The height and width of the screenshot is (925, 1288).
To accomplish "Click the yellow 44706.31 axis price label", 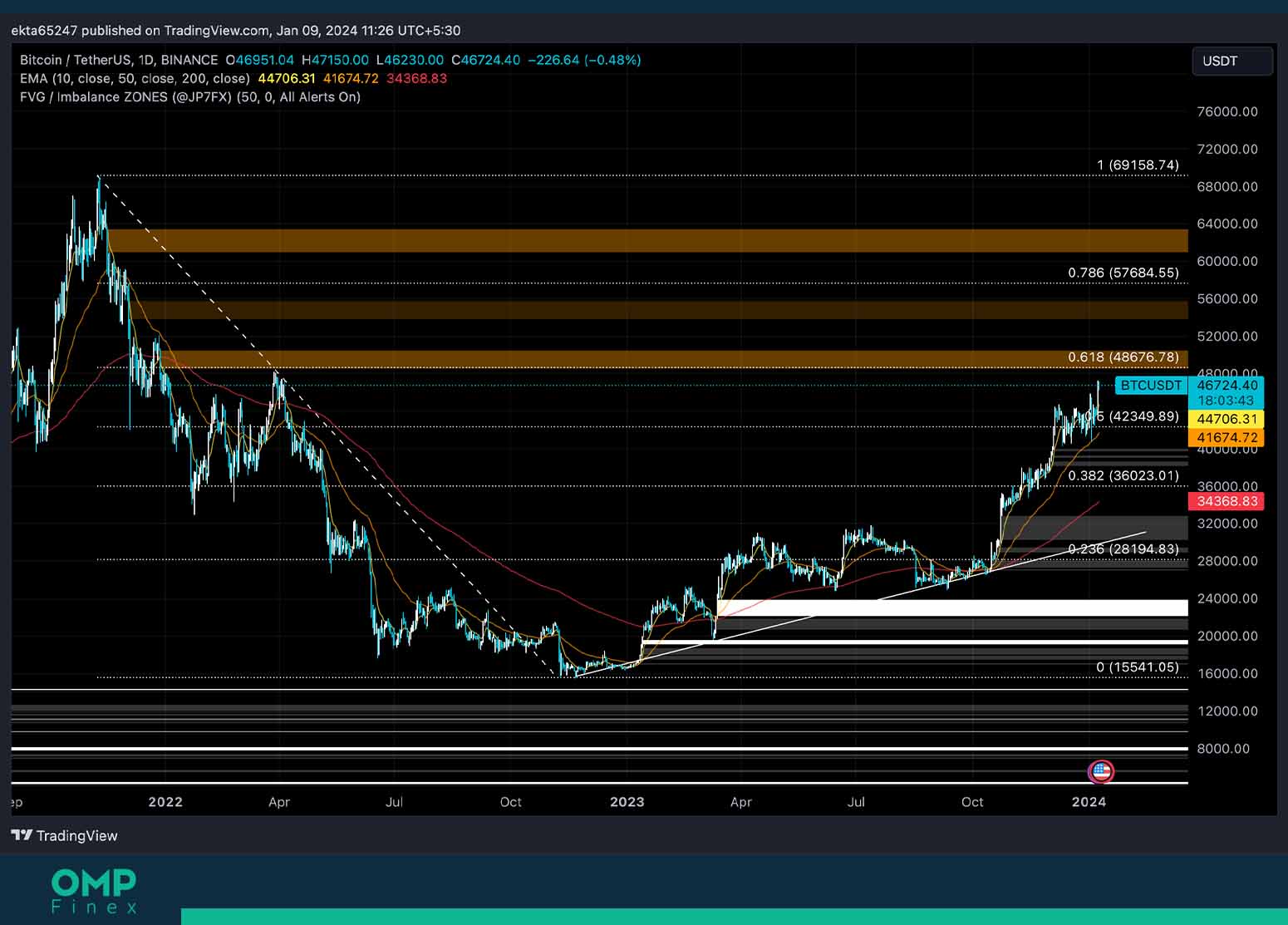I will 1227,419.
